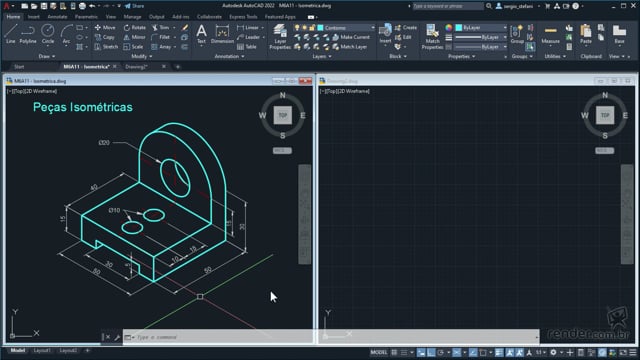
Task: Toggle object snap in status bar
Action: coord(483,352)
